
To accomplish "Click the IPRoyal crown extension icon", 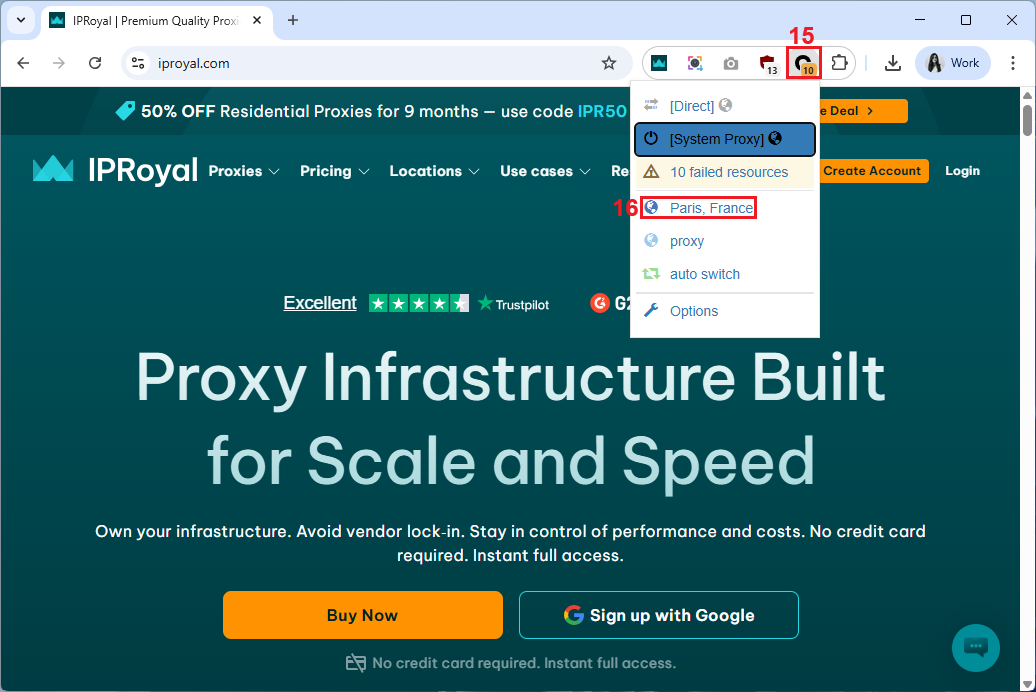I will coord(659,63).
